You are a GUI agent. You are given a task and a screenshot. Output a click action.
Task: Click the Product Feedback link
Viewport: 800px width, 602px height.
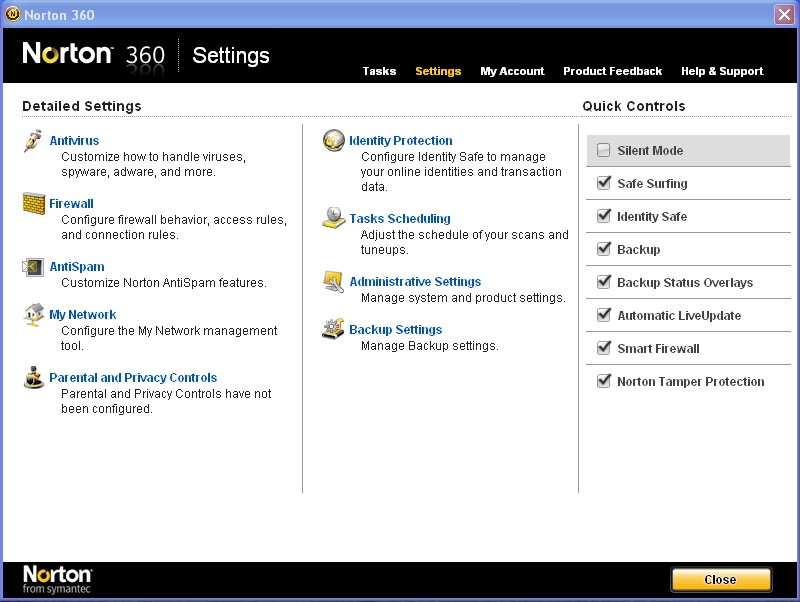[x=612, y=71]
